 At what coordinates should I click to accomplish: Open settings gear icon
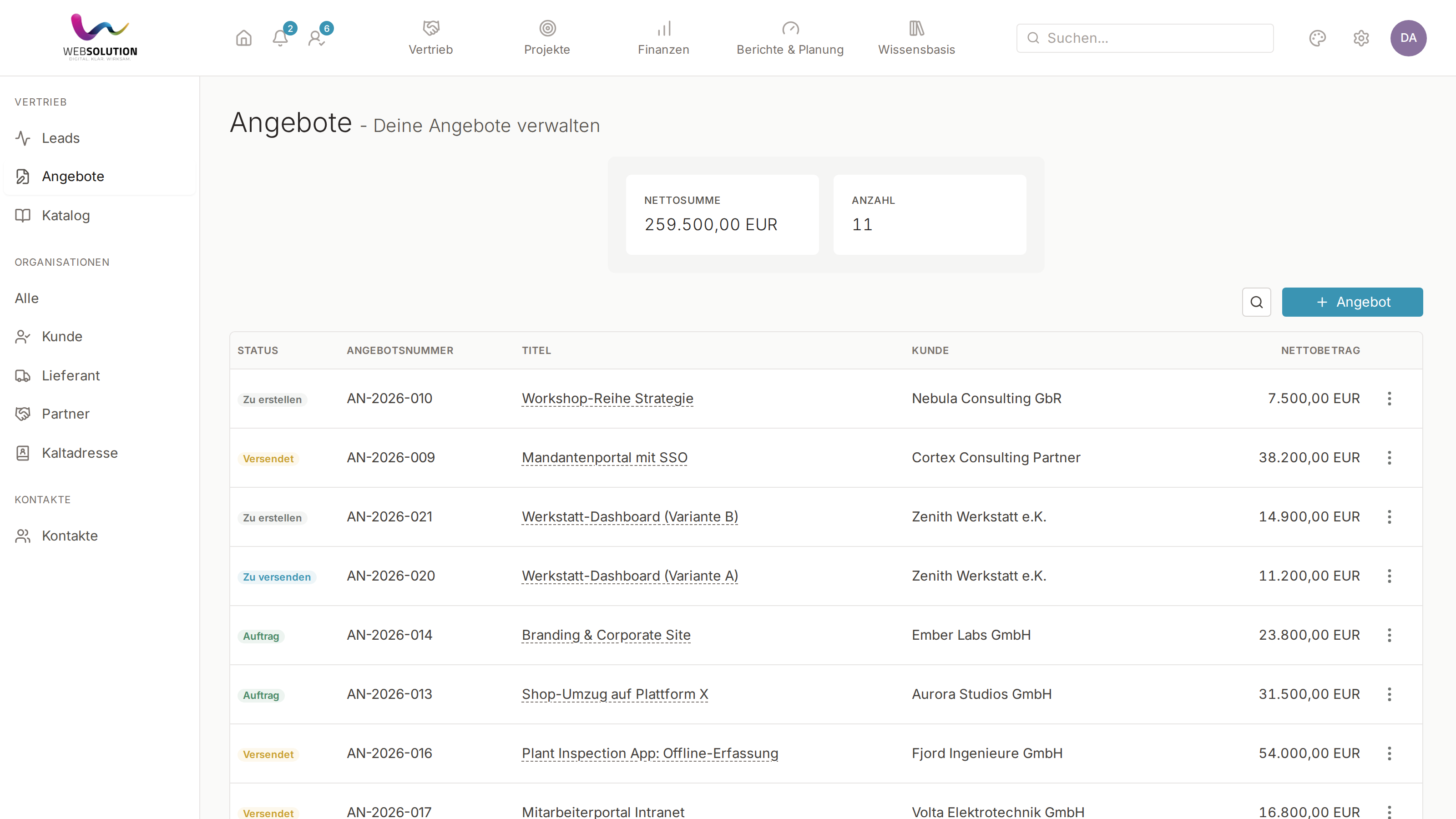pos(1361,38)
